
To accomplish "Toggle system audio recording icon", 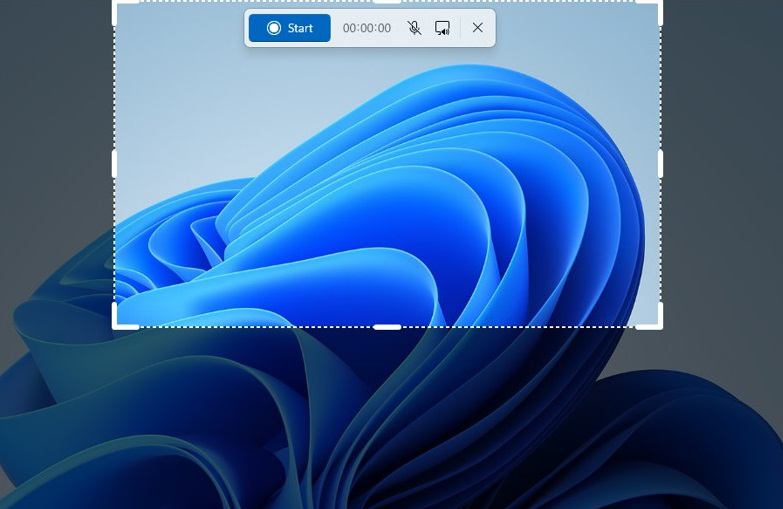I will (x=442, y=28).
